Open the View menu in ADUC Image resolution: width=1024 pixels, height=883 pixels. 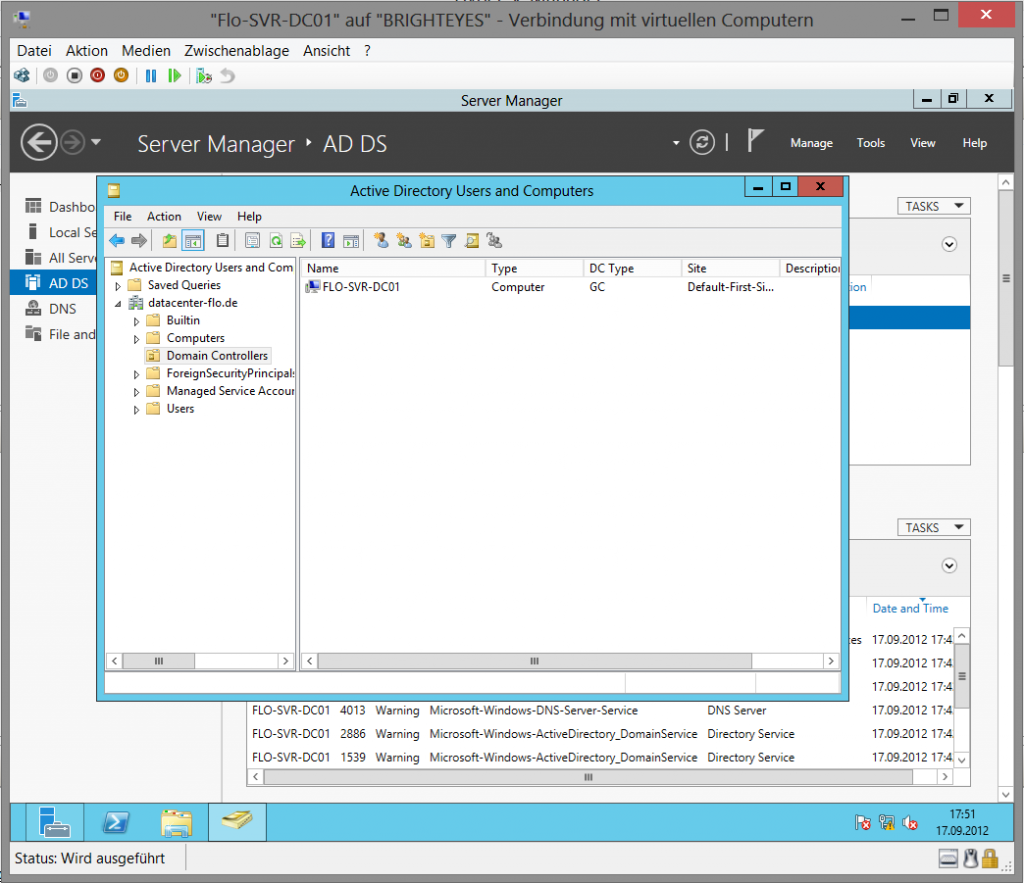pyautogui.click(x=210, y=216)
